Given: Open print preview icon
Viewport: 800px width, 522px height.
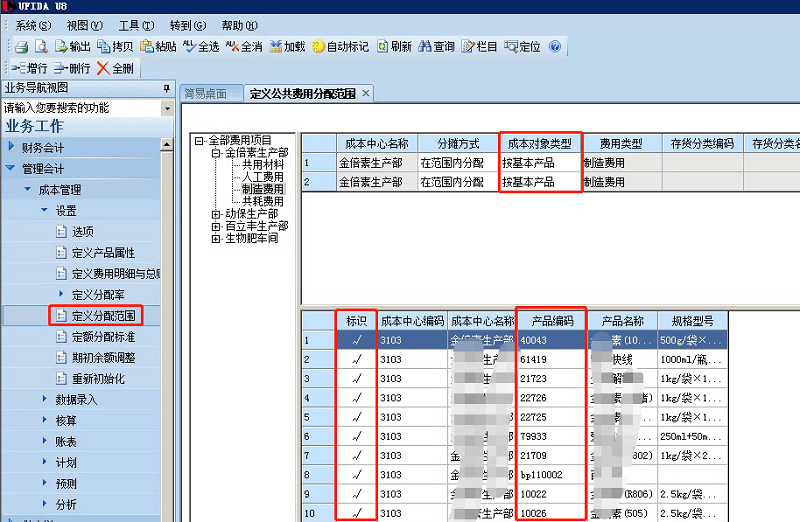Looking at the screenshot, I should [x=41, y=47].
